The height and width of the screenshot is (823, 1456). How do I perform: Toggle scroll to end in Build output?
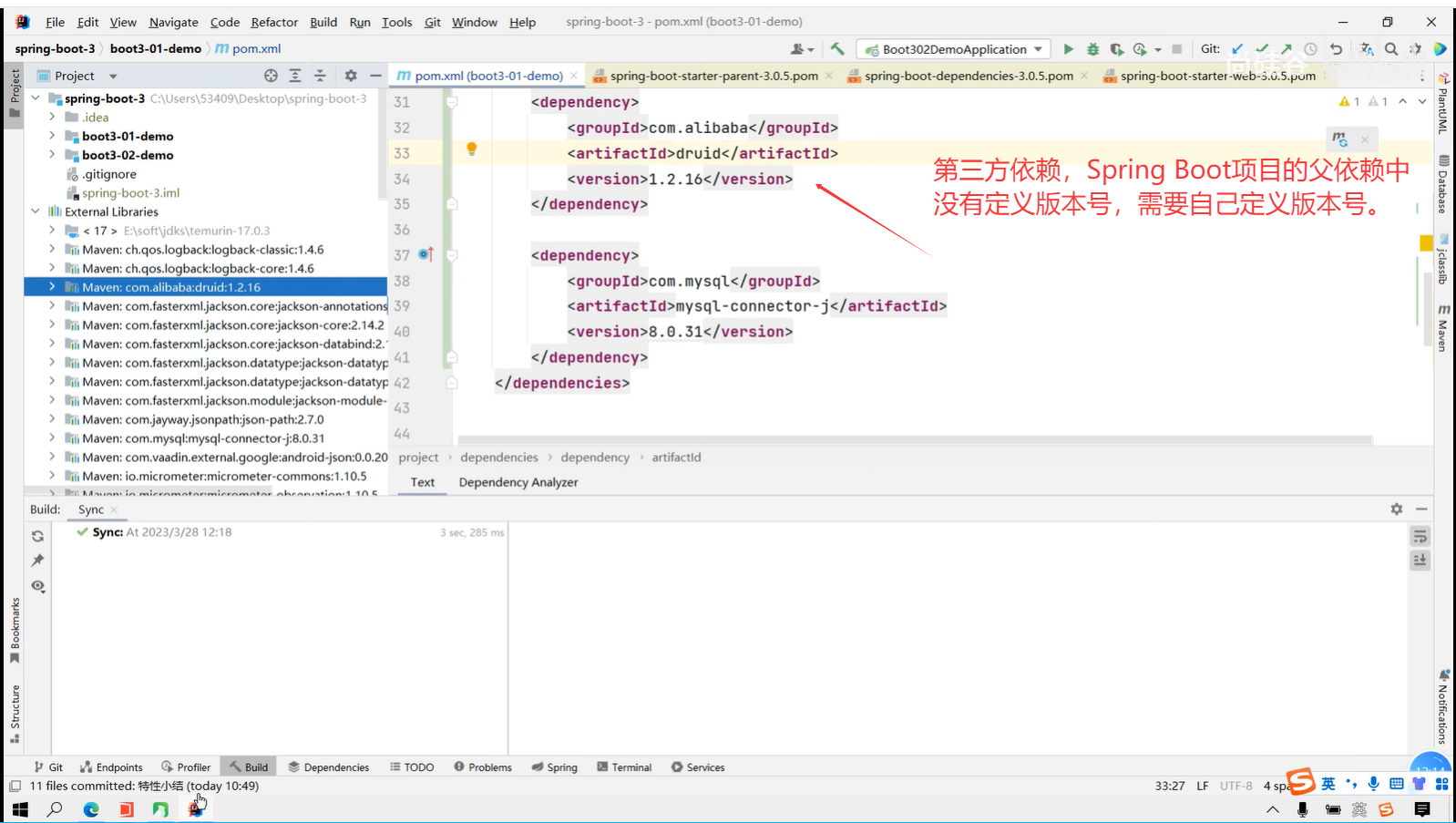1420,561
